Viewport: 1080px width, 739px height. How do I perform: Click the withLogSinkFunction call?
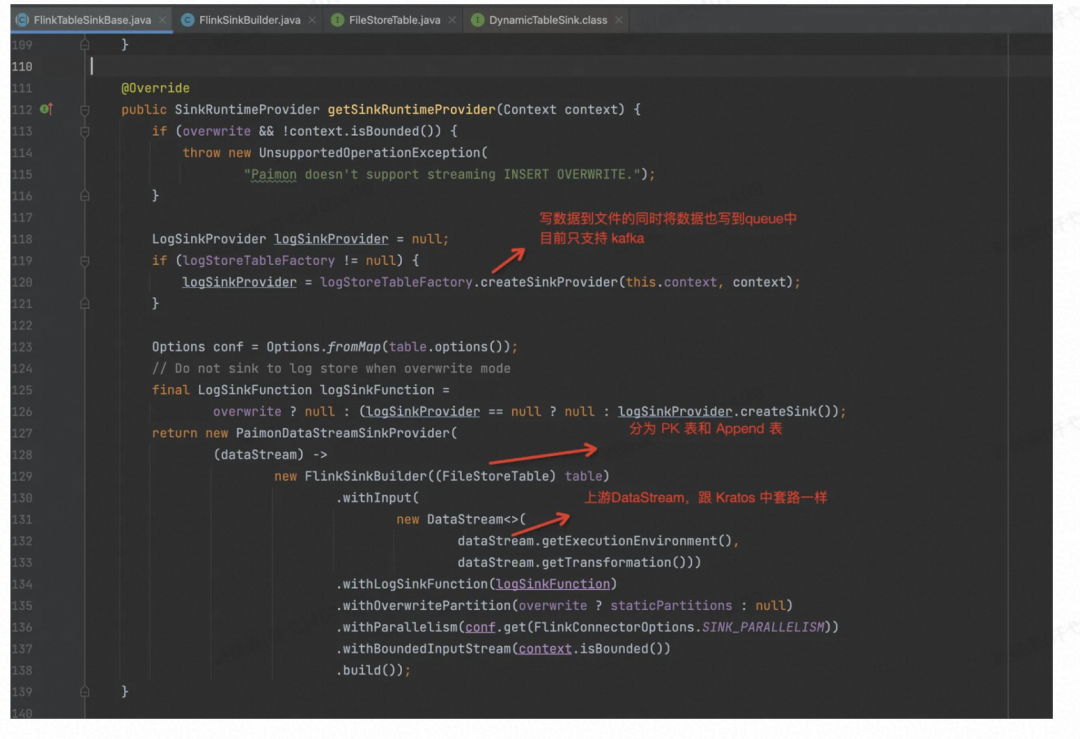point(415,584)
